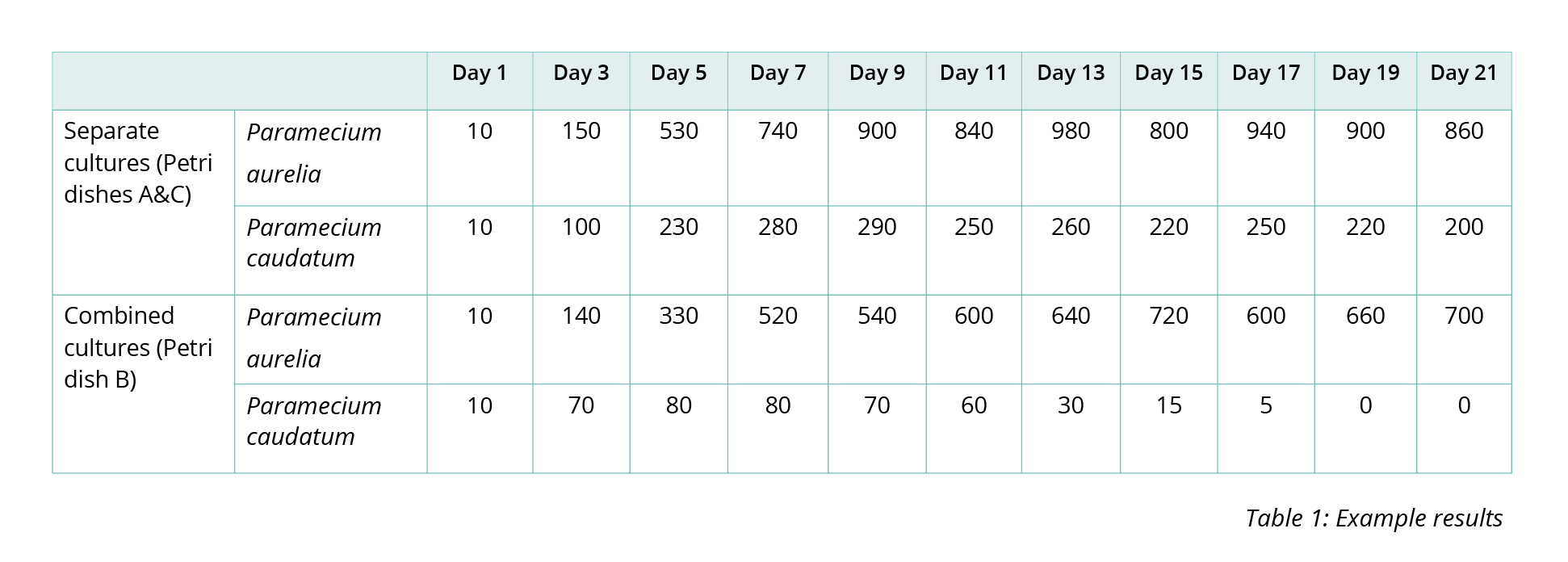Select the cell containing 720
The image size is (1568, 562).
point(1168,316)
